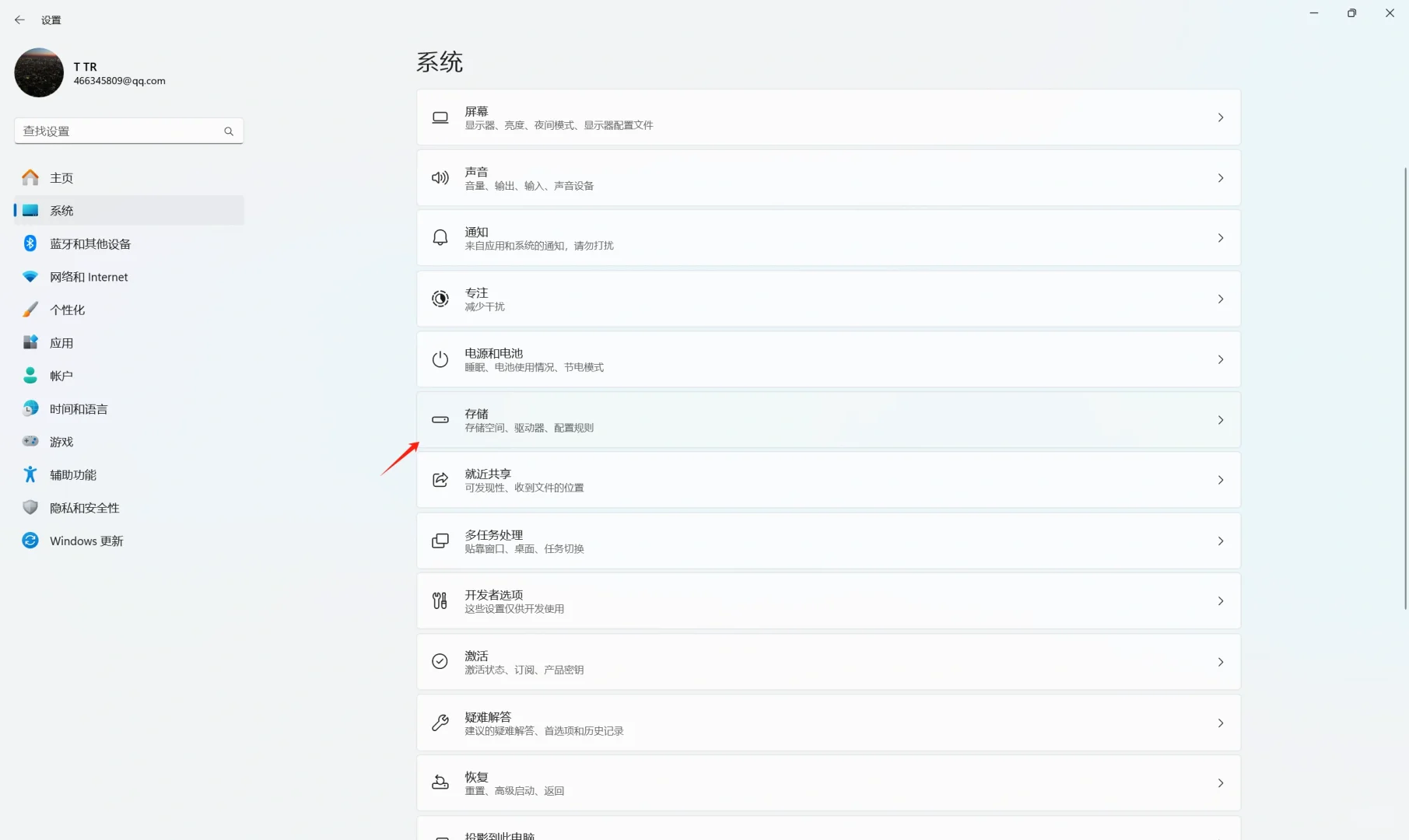Expand the 多任务处理 row chevron

click(1220, 541)
